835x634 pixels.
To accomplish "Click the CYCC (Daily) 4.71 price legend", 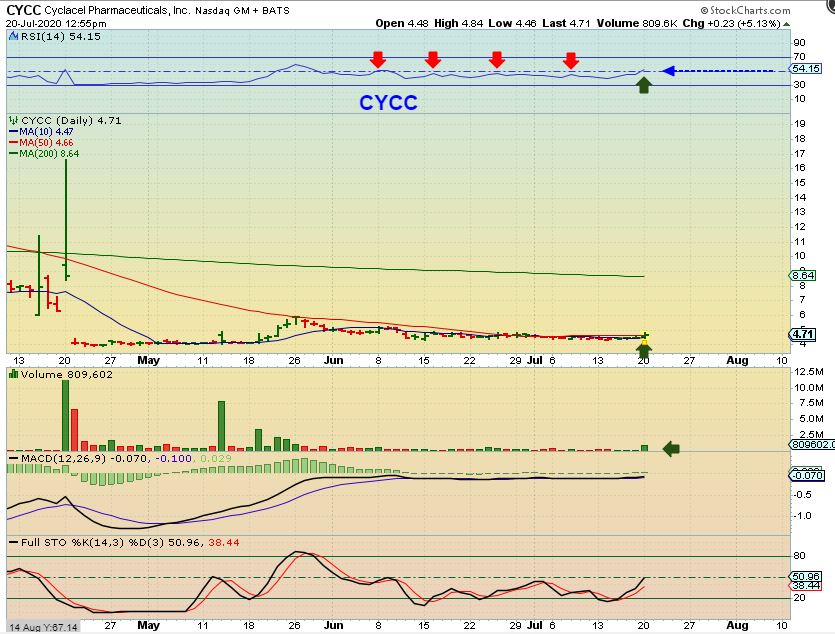I will [x=71, y=120].
